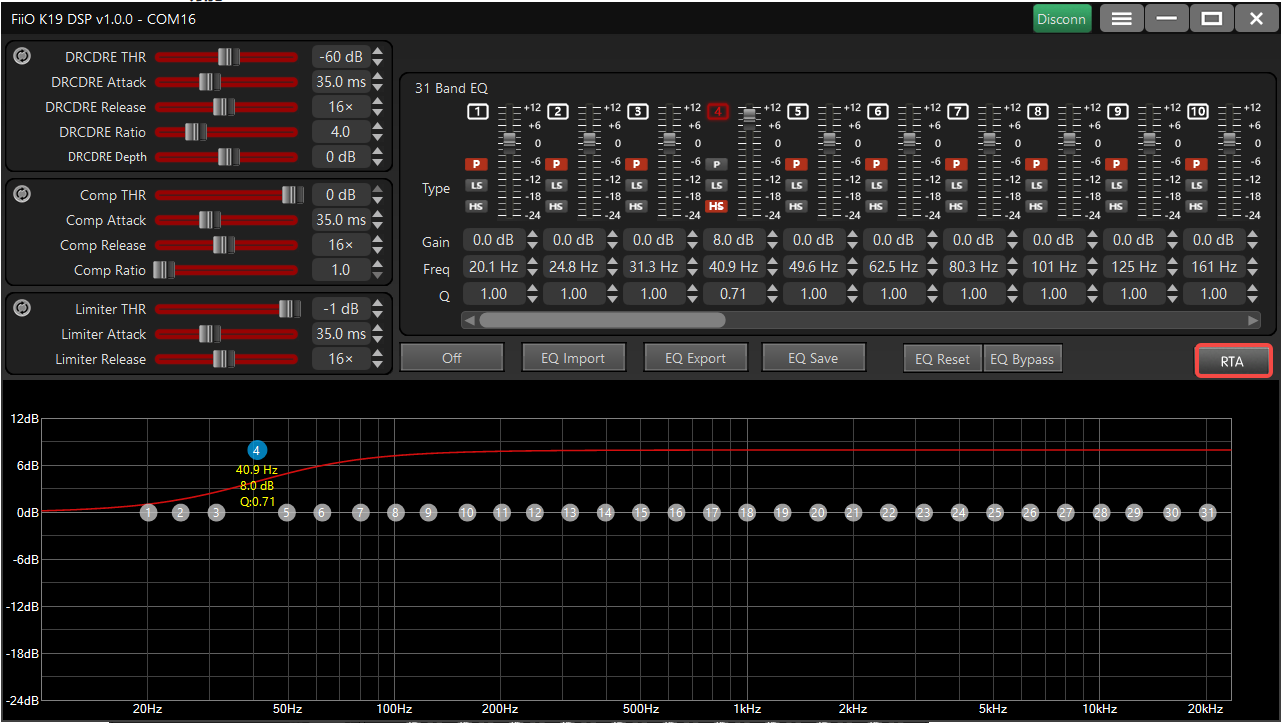Select EQ band 9 number box
This screenshot has height=723, width=1282.
coord(1118,111)
